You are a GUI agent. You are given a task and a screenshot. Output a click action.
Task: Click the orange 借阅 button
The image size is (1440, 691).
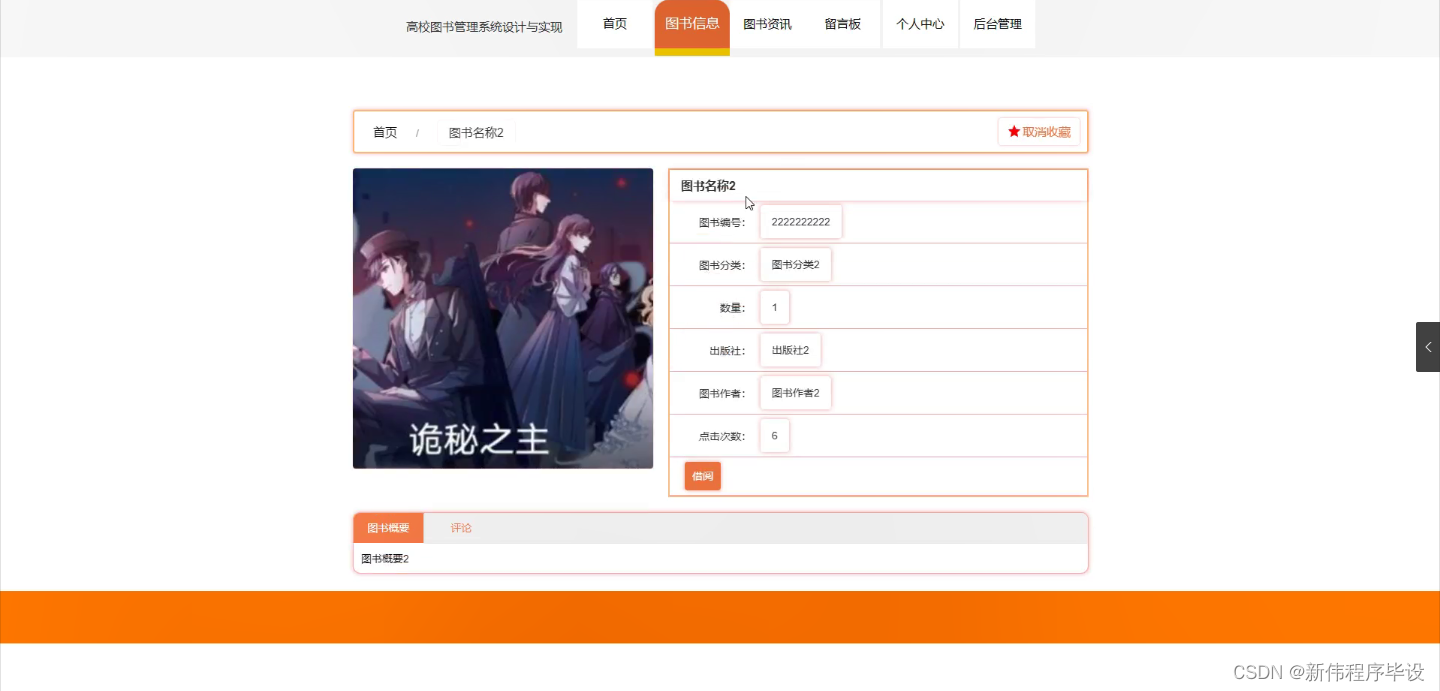pos(703,476)
